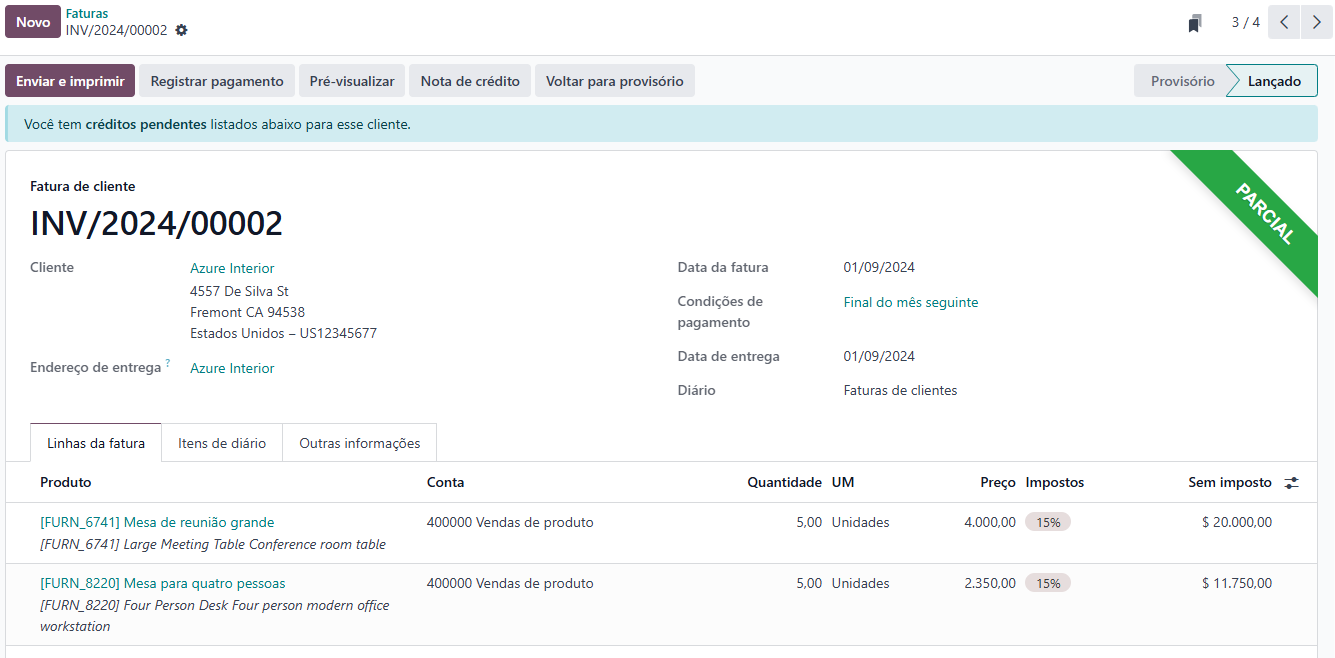
Task: Open column settings icon in table header
Action: coord(1292,483)
